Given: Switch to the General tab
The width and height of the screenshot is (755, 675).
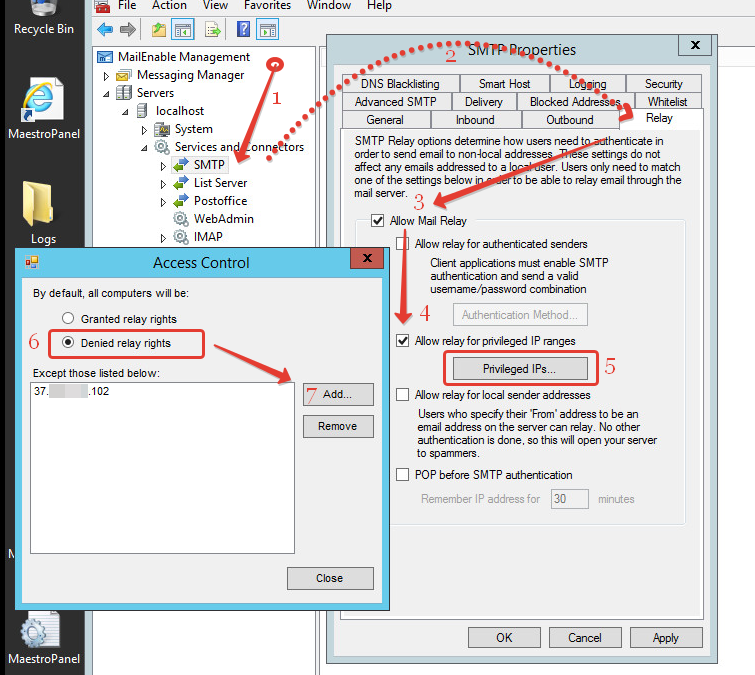Looking at the screenshot, I should coord(385,119).
